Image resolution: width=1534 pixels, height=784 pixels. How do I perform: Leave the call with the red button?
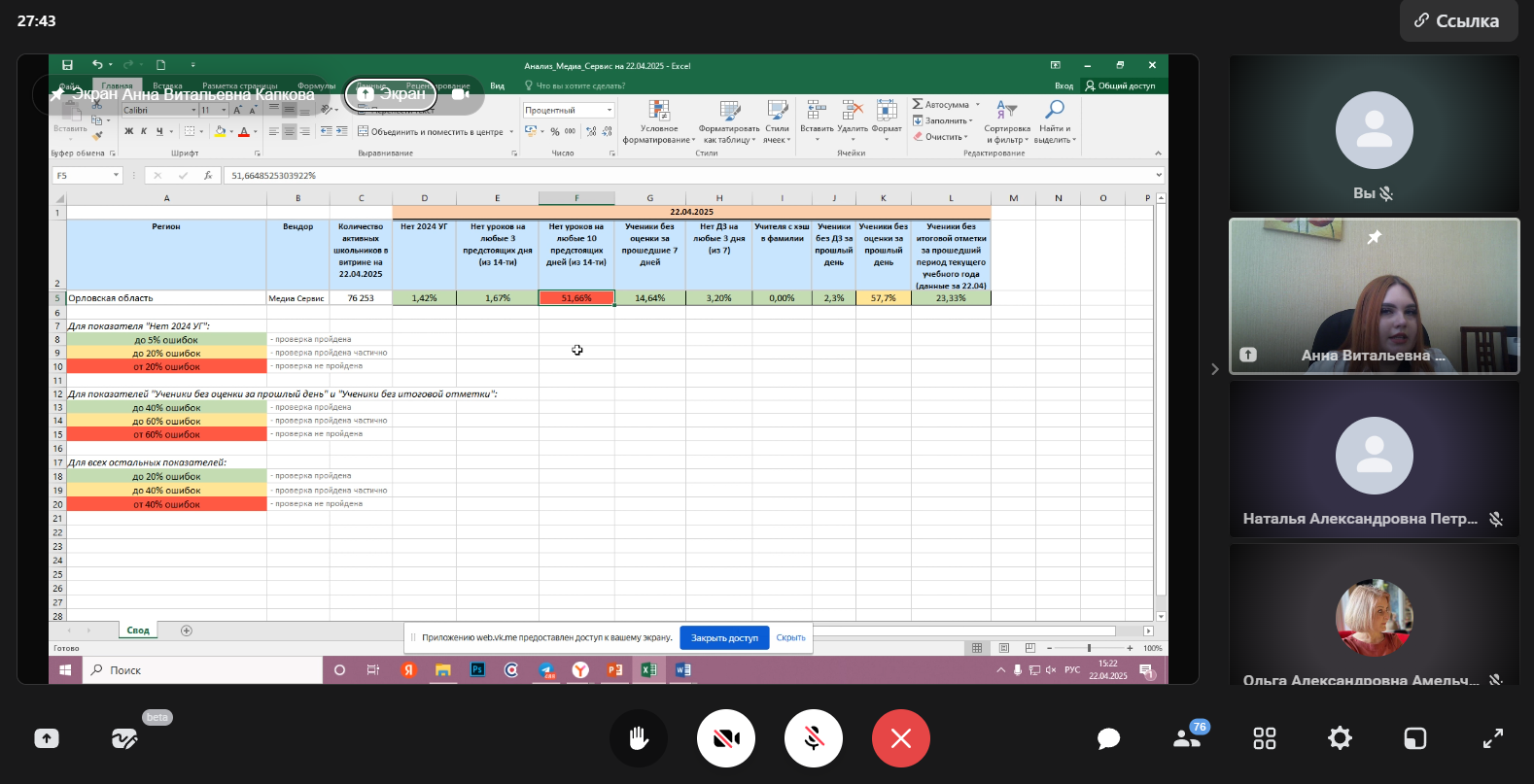click(x=901, y=738)
